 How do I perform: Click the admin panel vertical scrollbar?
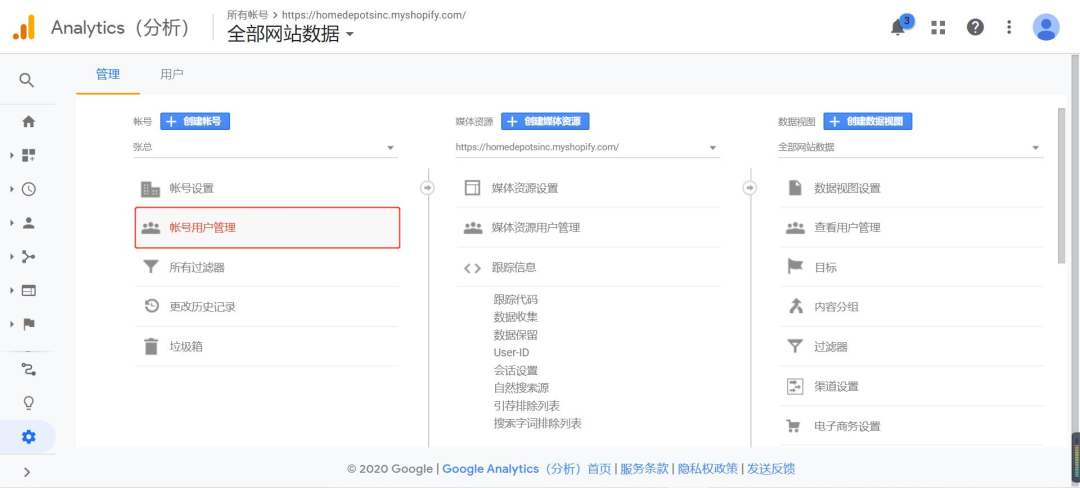tap(1061, 186)
